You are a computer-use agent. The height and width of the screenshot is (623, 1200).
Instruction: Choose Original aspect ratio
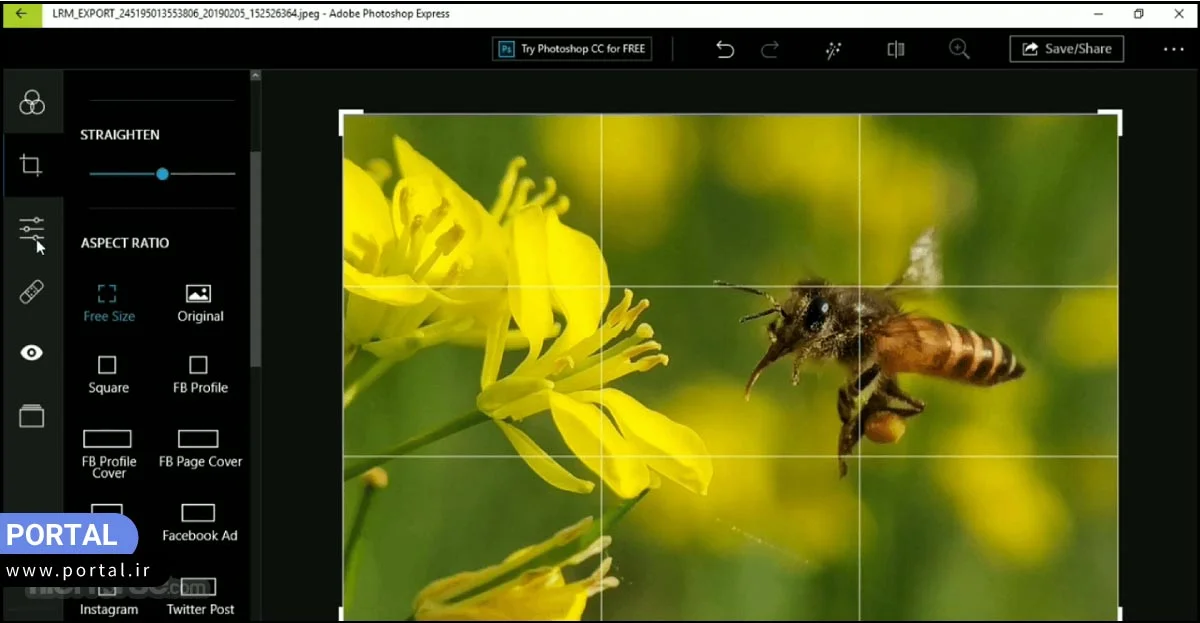pos(199,303)
